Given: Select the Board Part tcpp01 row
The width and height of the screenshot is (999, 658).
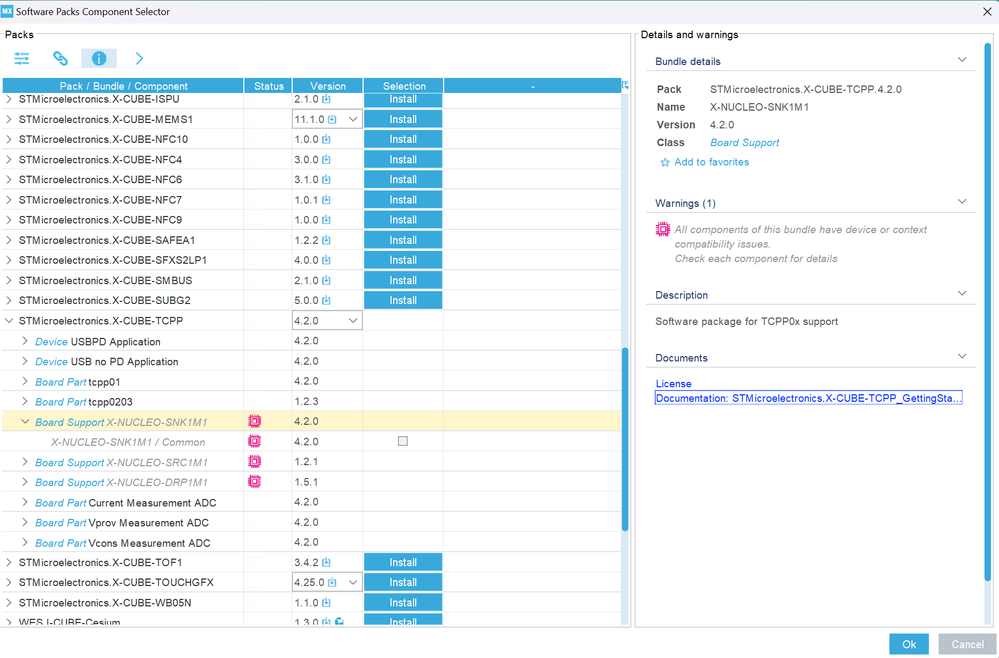Looking at the screenshot, I should [312, 382].
